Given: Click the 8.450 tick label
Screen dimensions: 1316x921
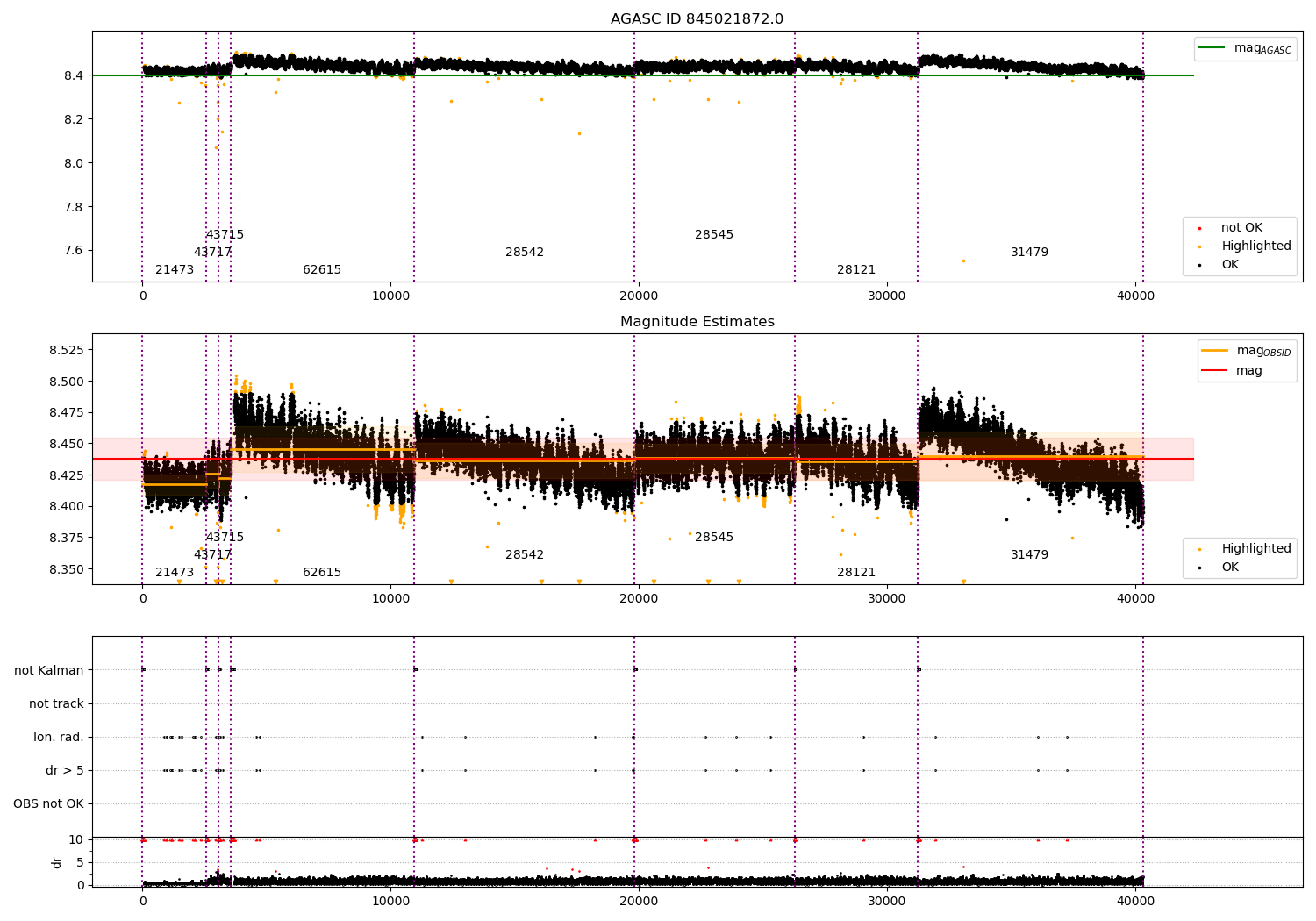Looking at the screenshot, I should (x=68, y=444).
